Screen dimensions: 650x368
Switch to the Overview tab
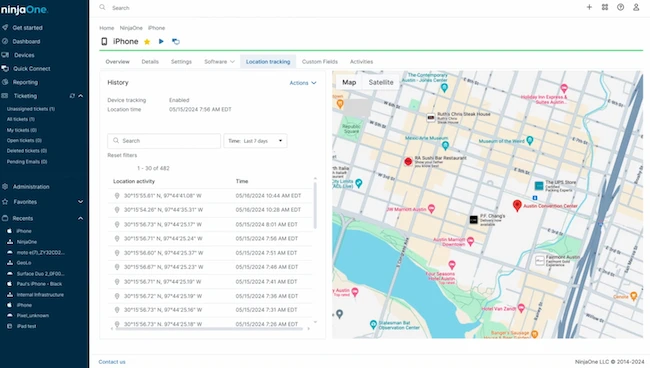pos(117,62)
